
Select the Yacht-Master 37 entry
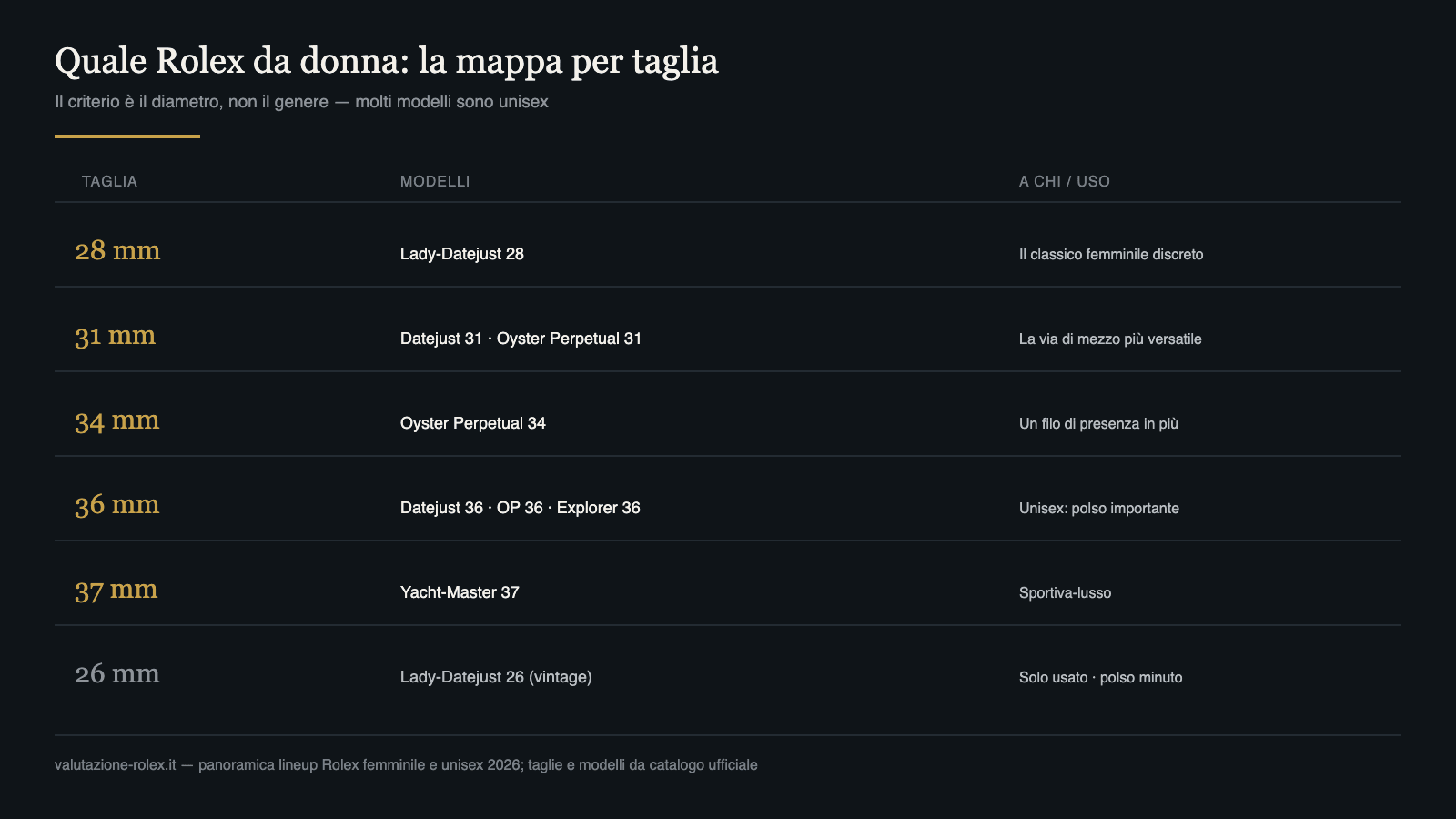(460, 592)
